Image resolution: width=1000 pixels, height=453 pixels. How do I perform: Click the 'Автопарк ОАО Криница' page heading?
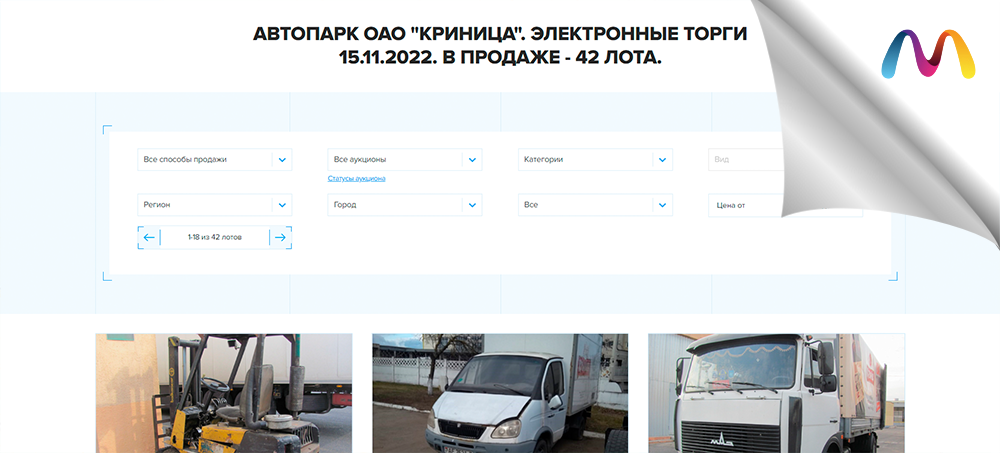tap(500, 46)
